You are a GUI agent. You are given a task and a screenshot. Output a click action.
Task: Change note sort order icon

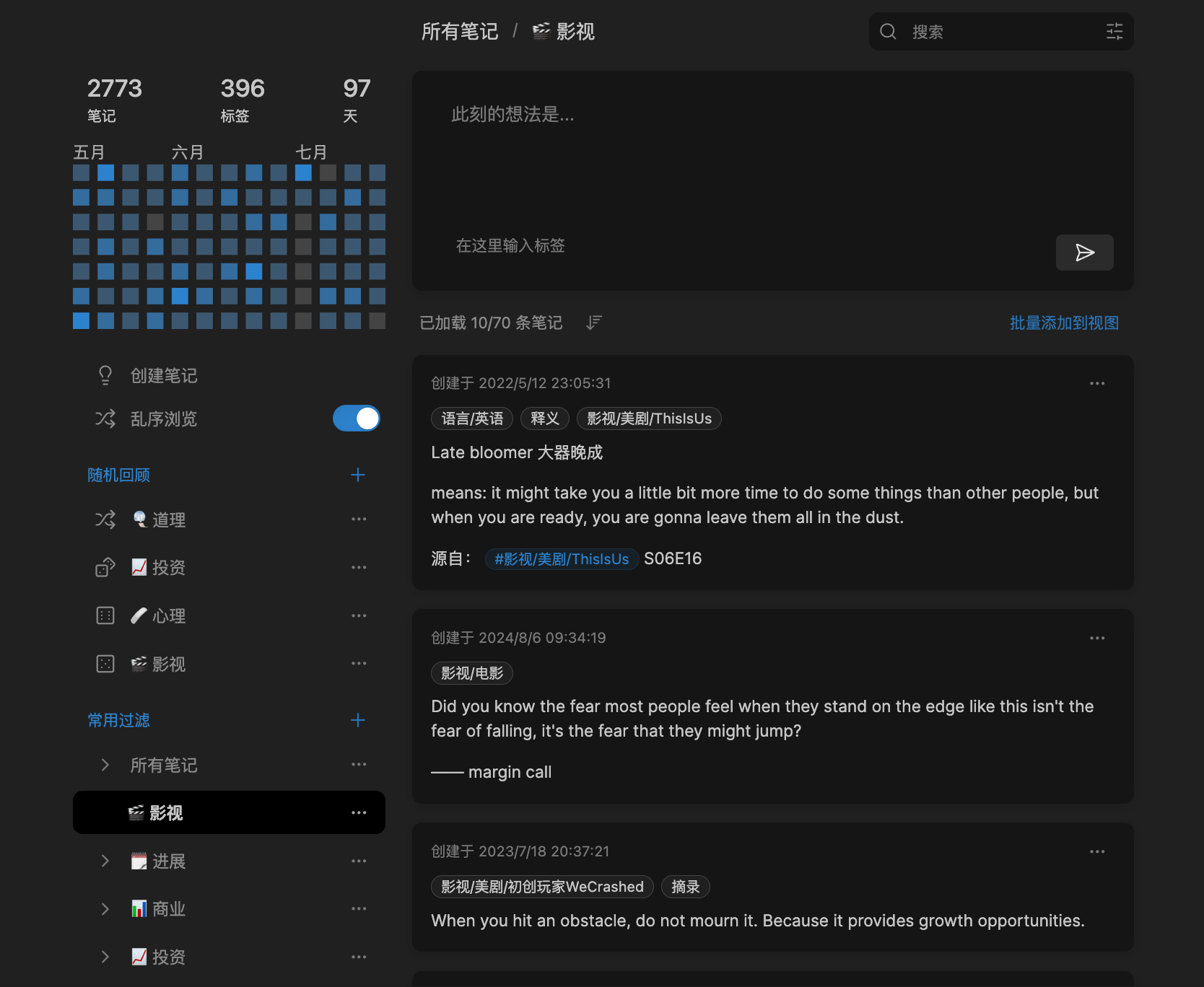[594, 323]
